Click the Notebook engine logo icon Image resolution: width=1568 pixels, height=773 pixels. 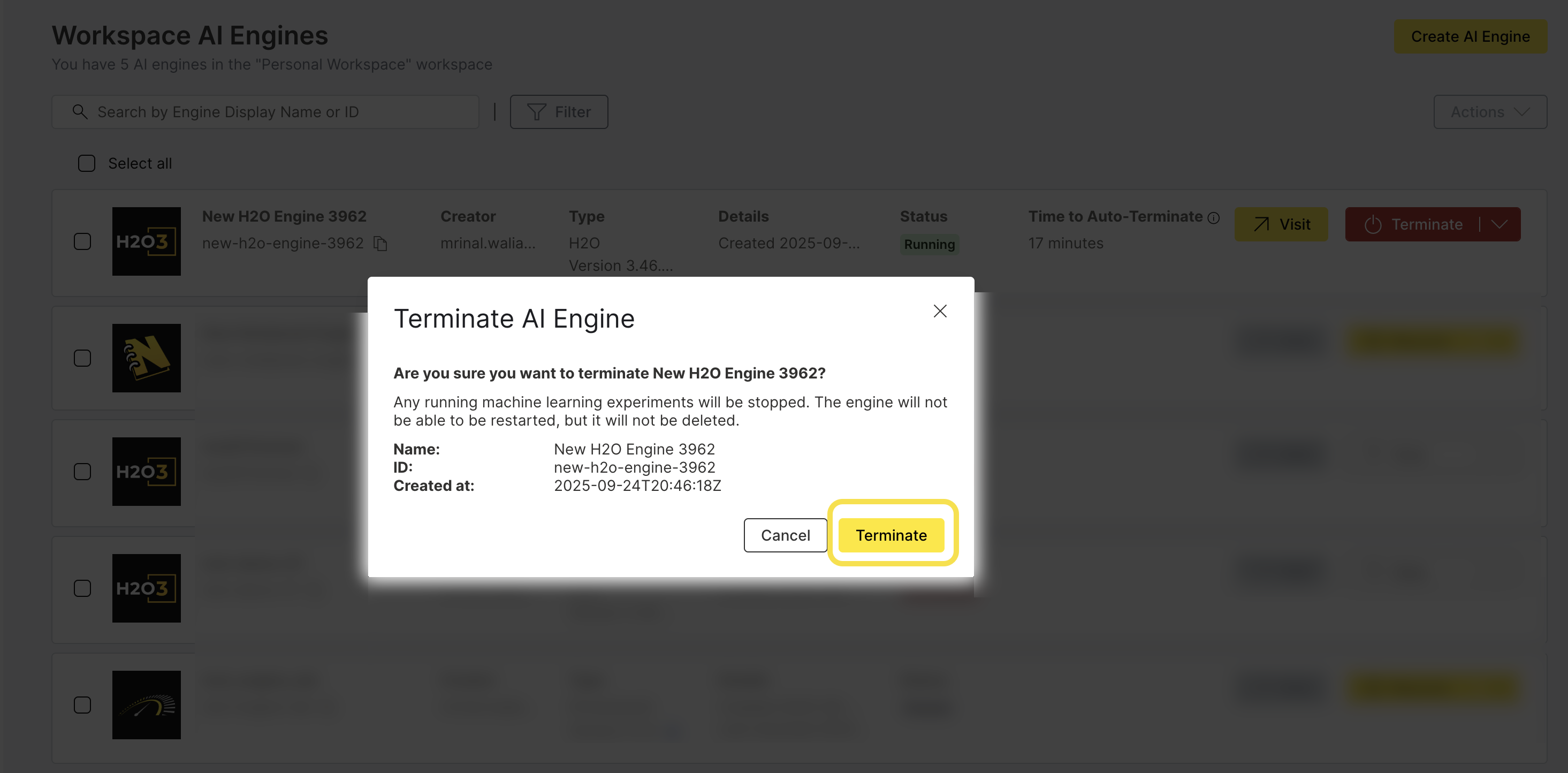coord(146,358)
